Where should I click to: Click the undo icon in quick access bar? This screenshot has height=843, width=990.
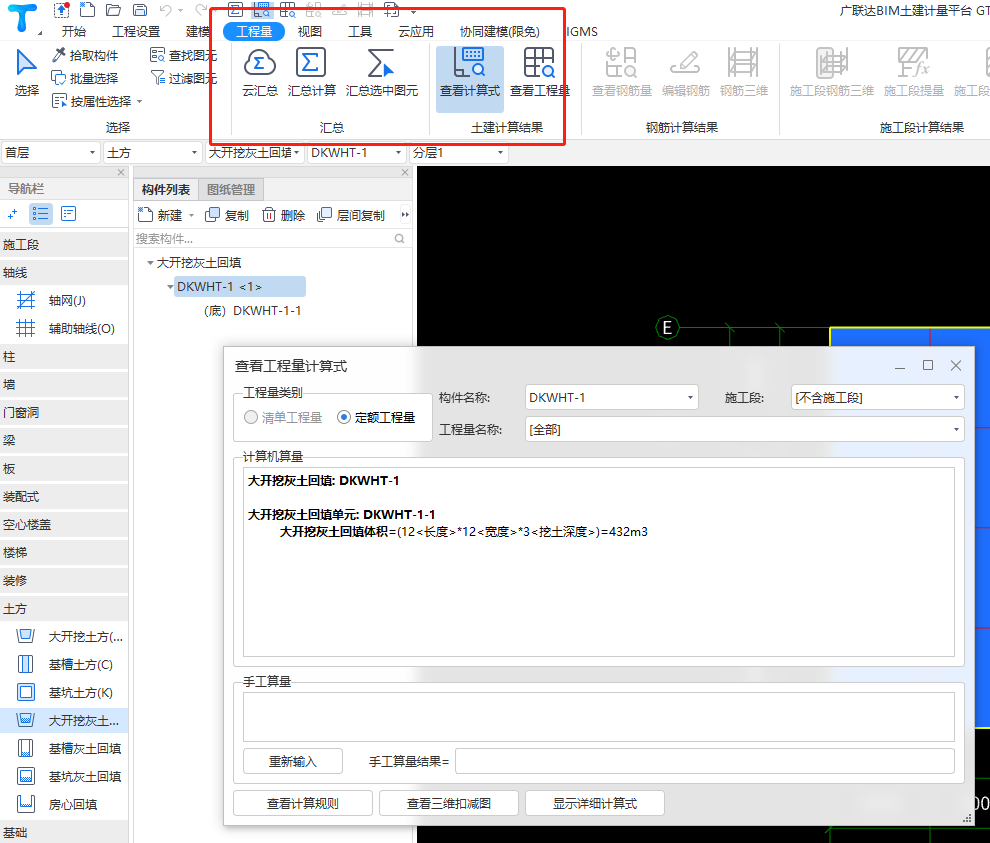point(165,10)
